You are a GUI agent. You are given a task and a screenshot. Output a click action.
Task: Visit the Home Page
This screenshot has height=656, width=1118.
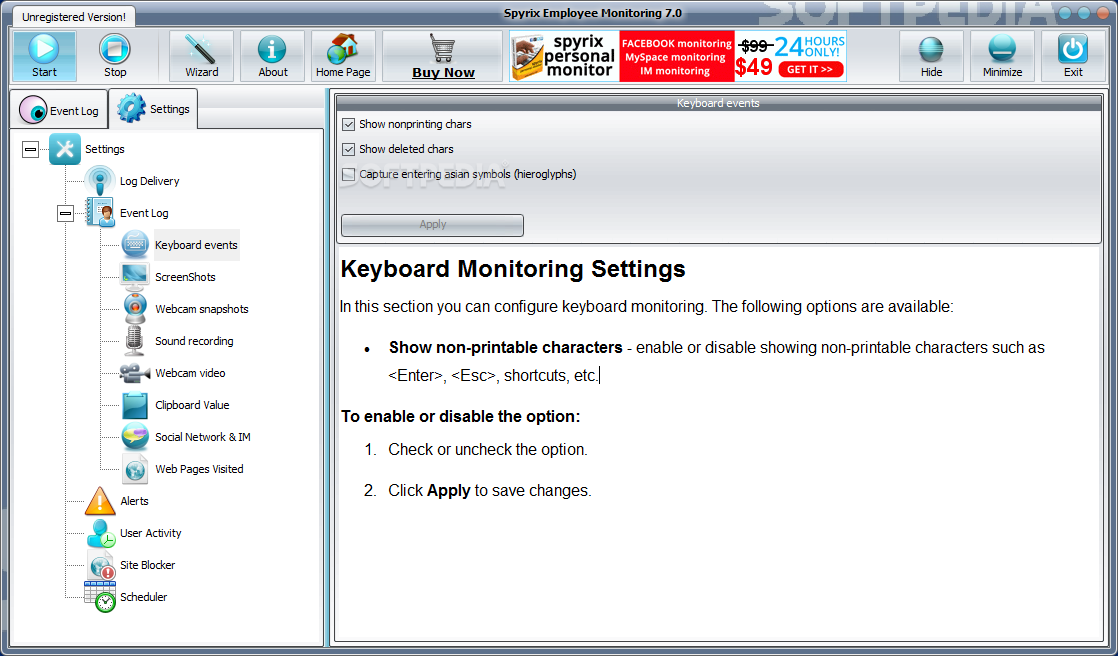[343, 56]
